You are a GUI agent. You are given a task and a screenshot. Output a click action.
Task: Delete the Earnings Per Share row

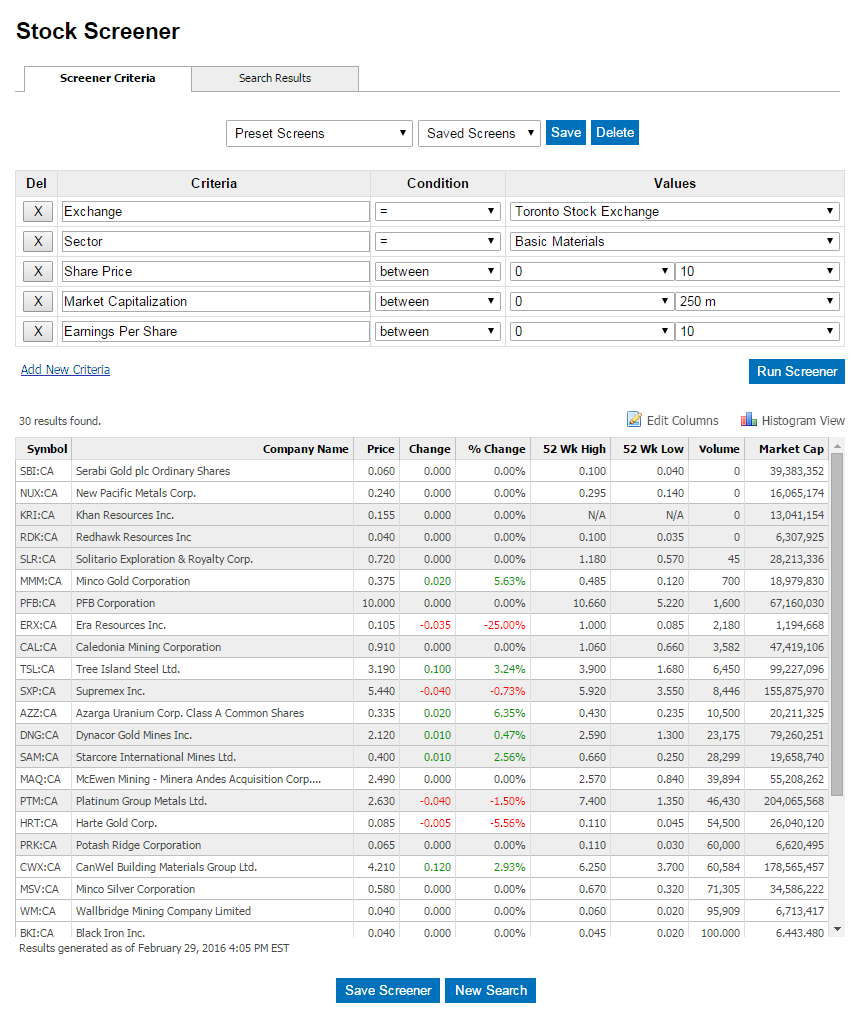coord(37,331)
